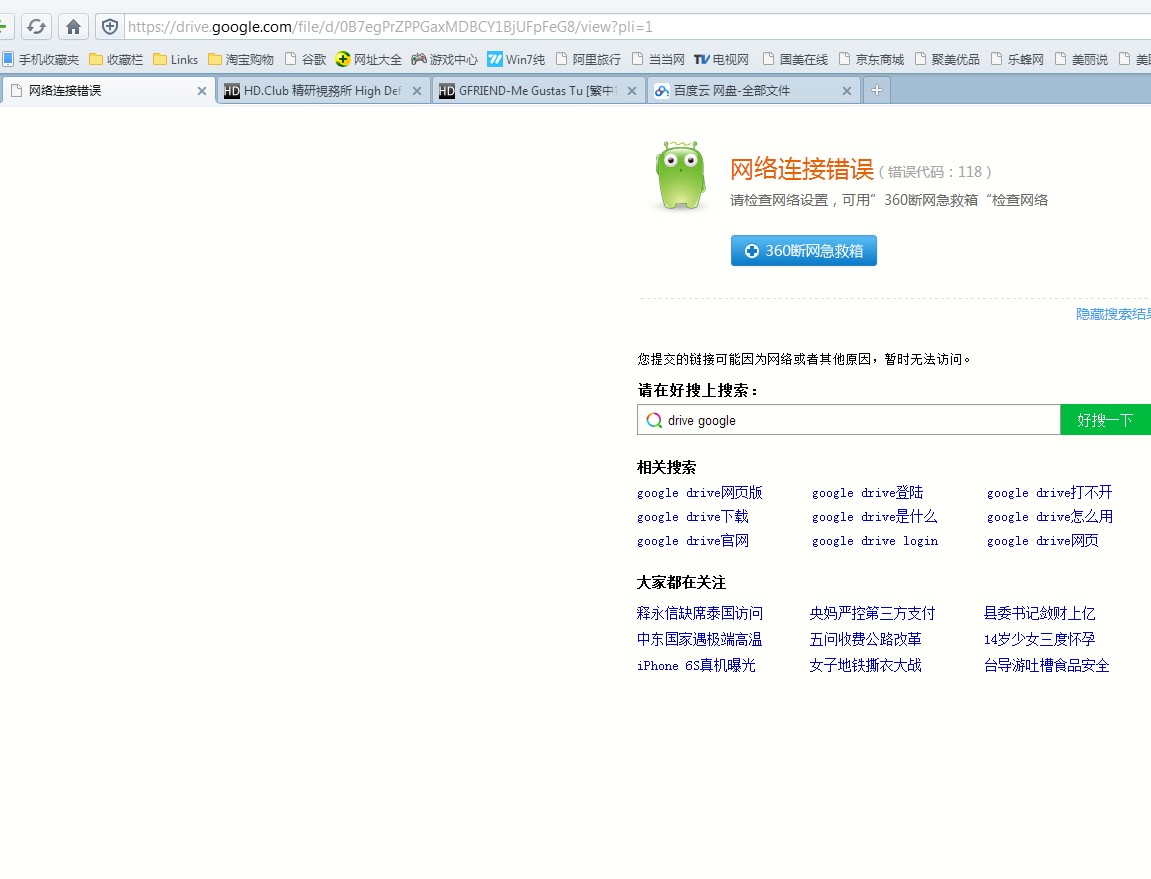Open google drive登陆 related search
This screenshot has height=879, width=1151.
tap(868, 493)
